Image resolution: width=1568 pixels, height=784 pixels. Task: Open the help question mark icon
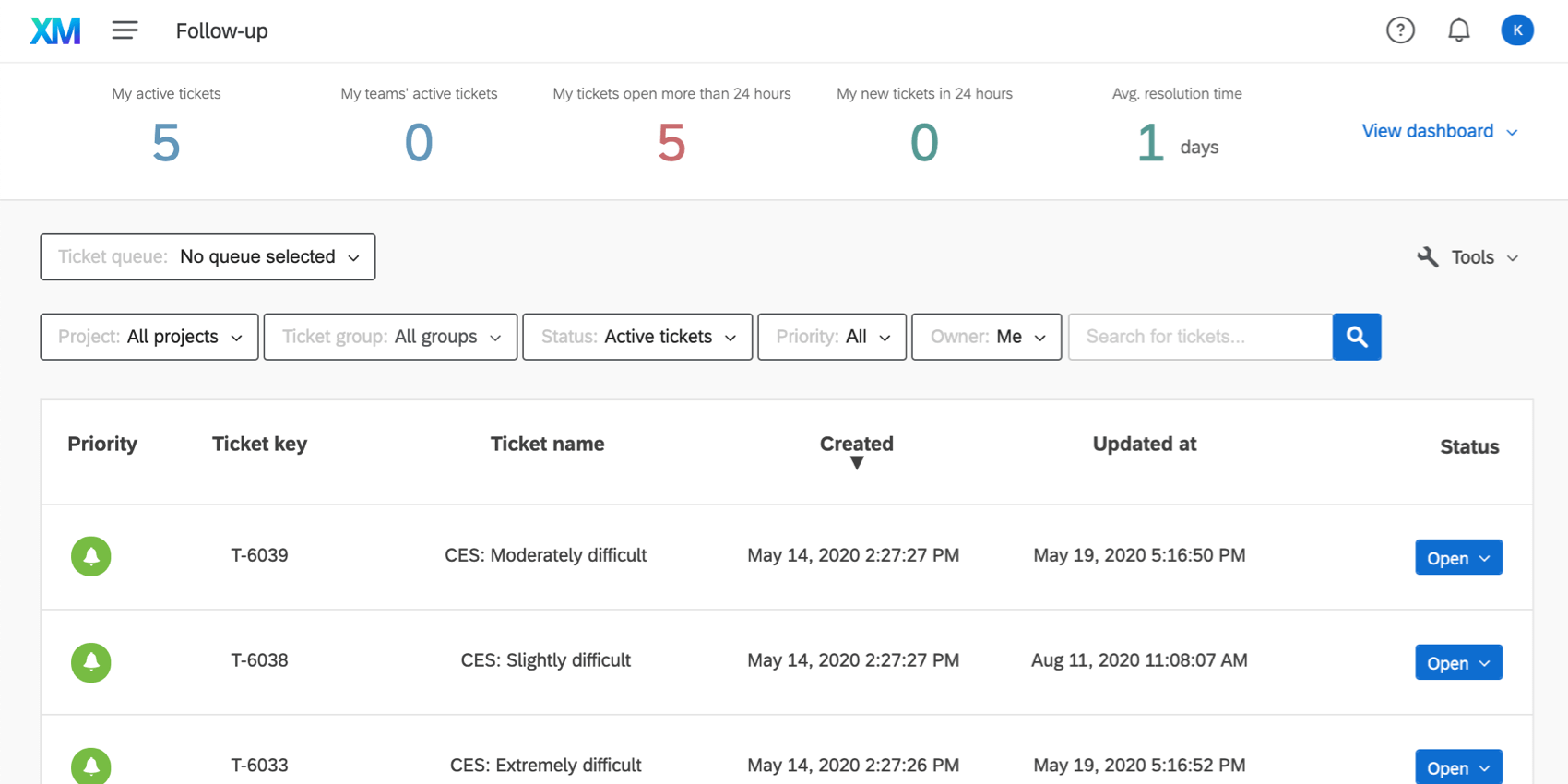1400,30
